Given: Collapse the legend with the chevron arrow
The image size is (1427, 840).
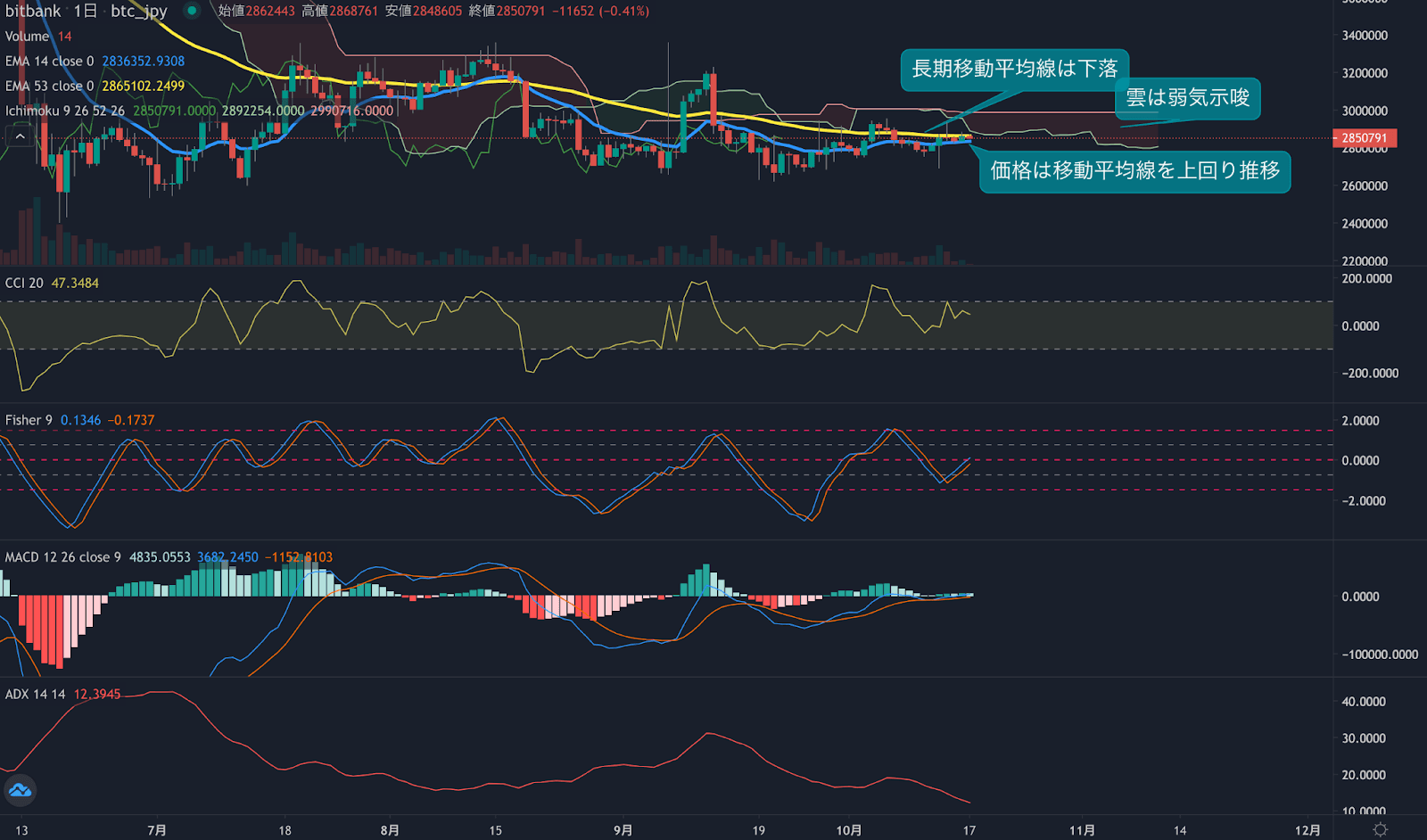Looking at the screenshot, I should [x=19, y=136].
